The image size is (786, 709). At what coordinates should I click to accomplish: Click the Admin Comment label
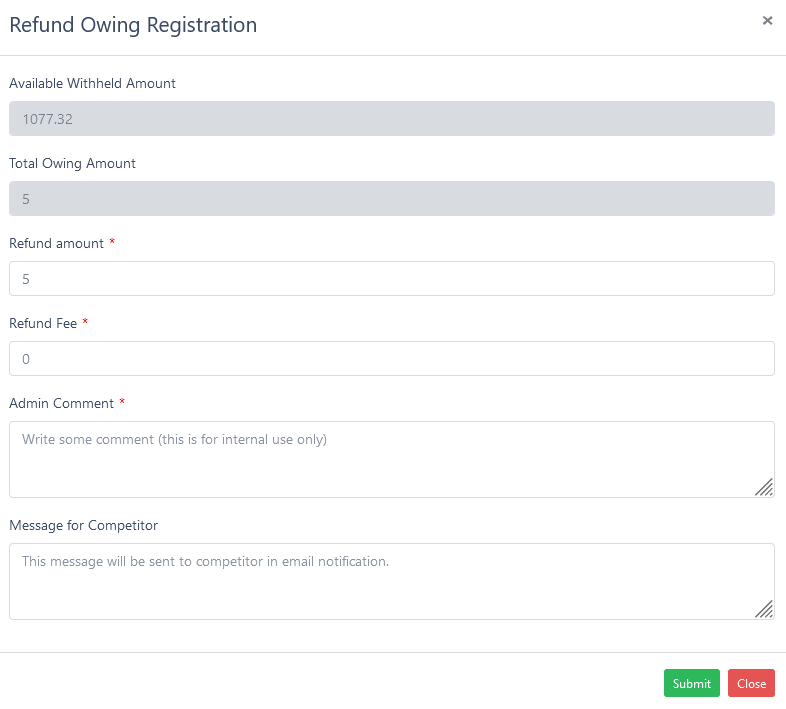click(x=61, y=403)
